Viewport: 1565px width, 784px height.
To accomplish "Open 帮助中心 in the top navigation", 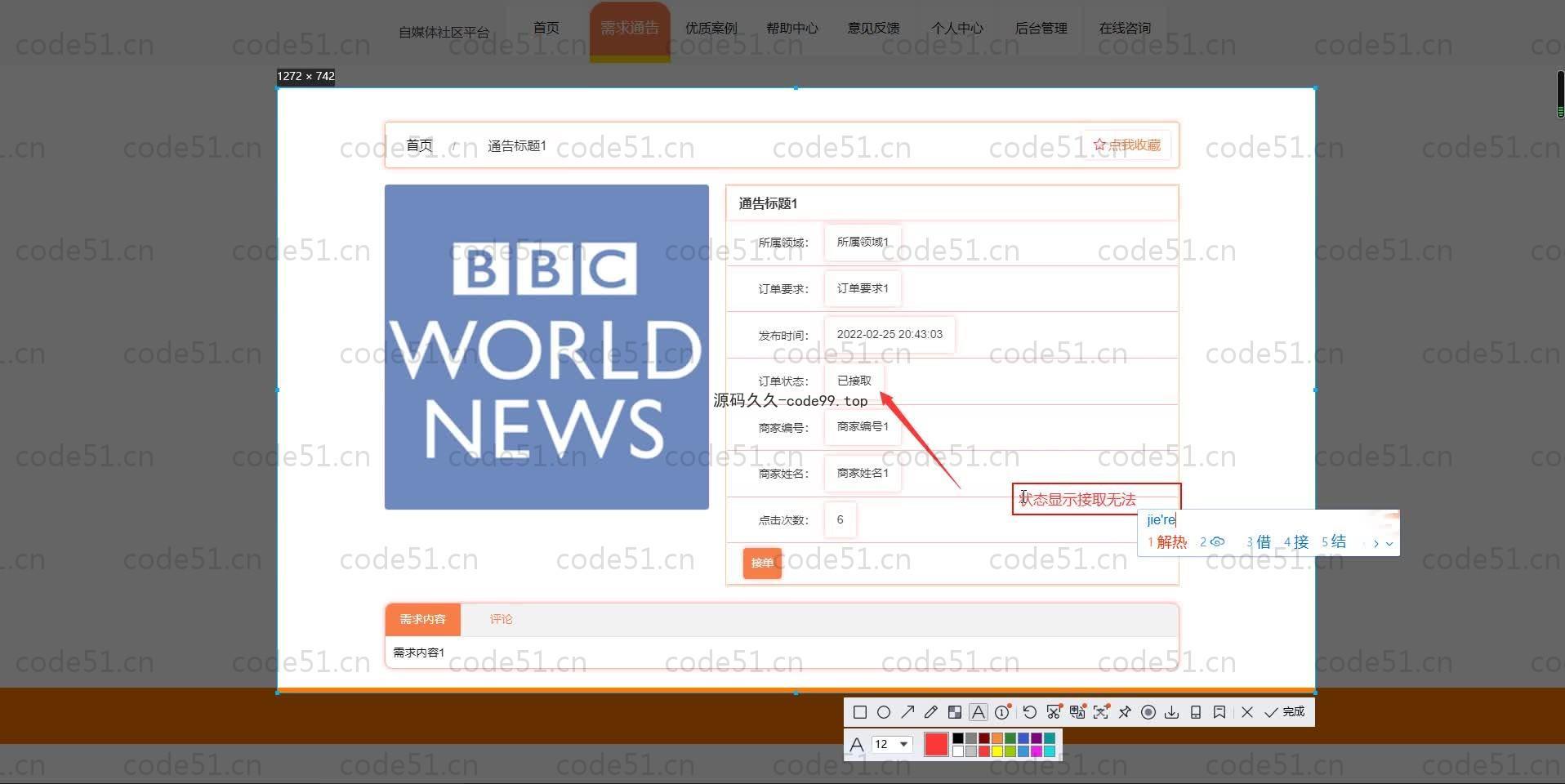I will coord(792,28).
